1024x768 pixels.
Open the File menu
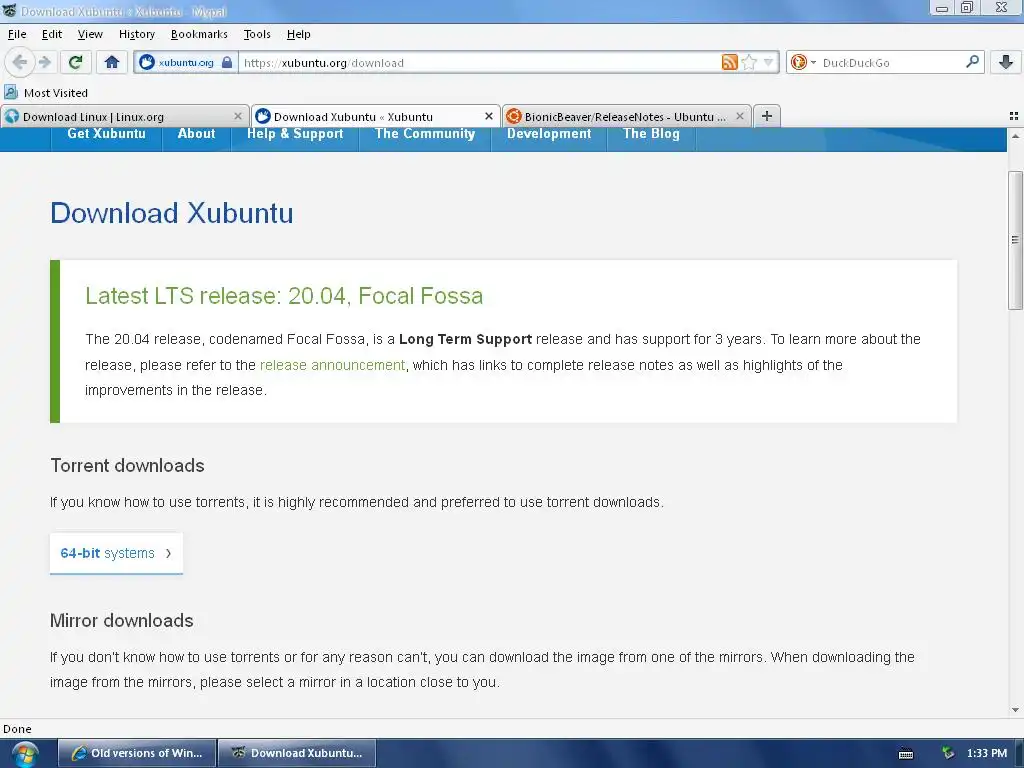click(x=17, y=34)
